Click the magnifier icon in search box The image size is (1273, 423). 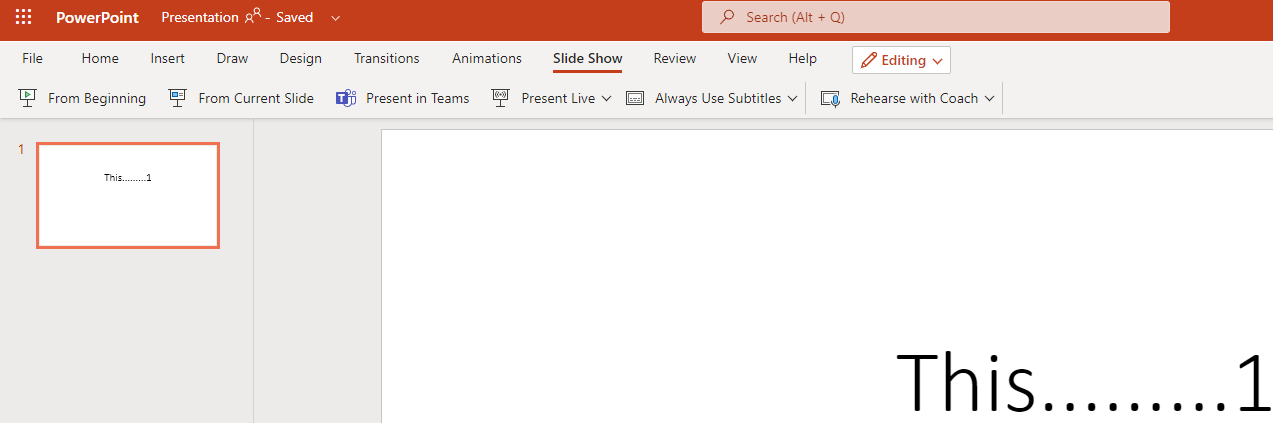[728, 17]
